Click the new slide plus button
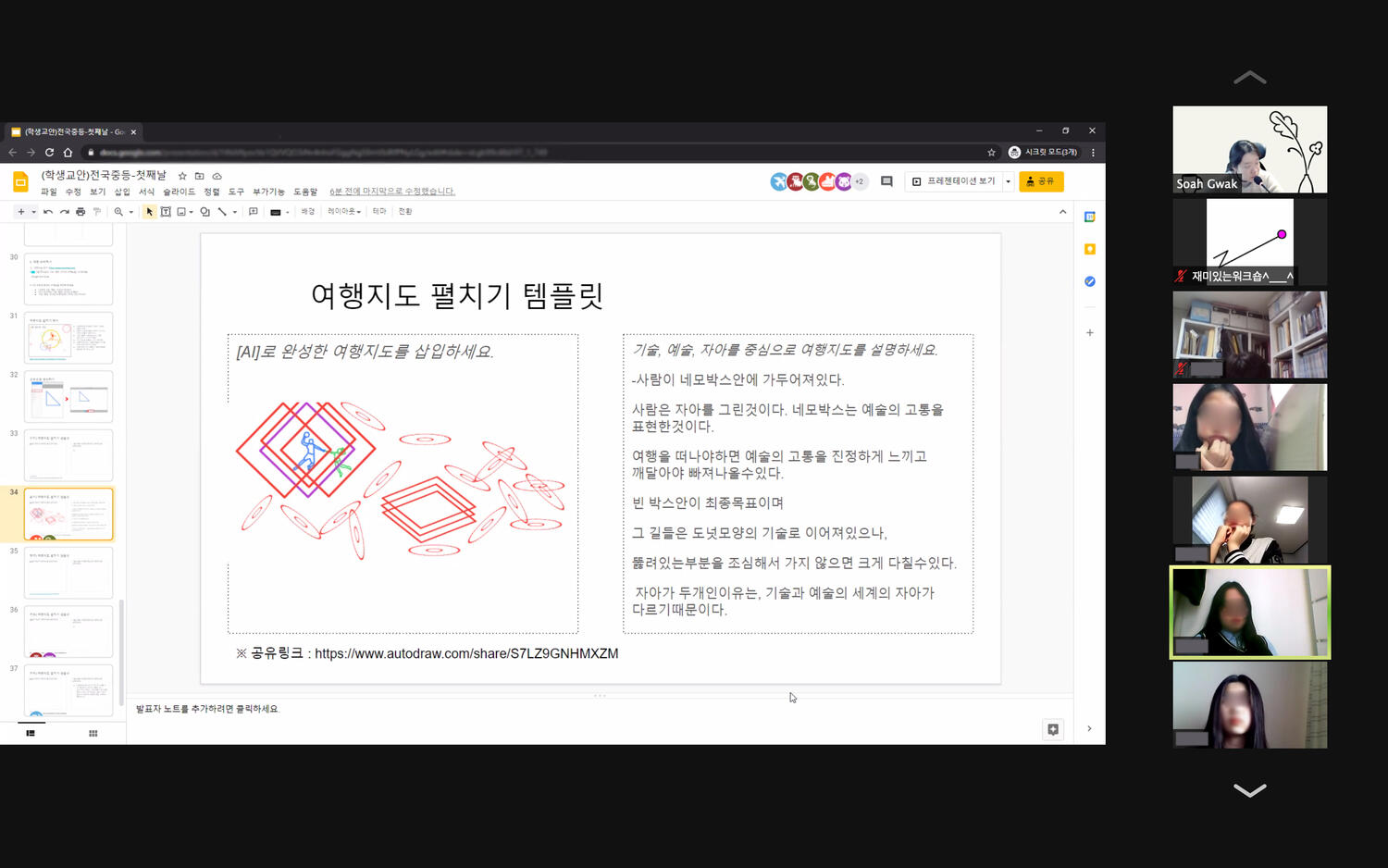This screenshot has height=868, width=1388. (x=20, y=212)
